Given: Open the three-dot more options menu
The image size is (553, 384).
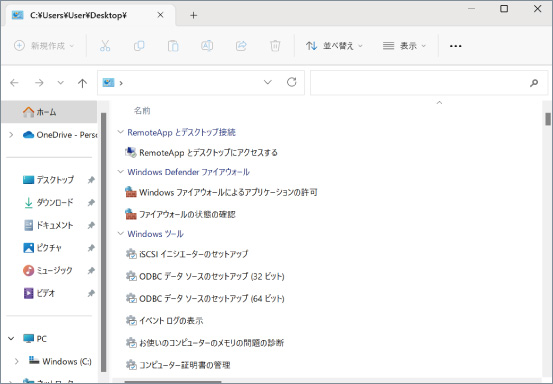Looking at the screenshot, I should pyautogui.click(x=456, y=46).
